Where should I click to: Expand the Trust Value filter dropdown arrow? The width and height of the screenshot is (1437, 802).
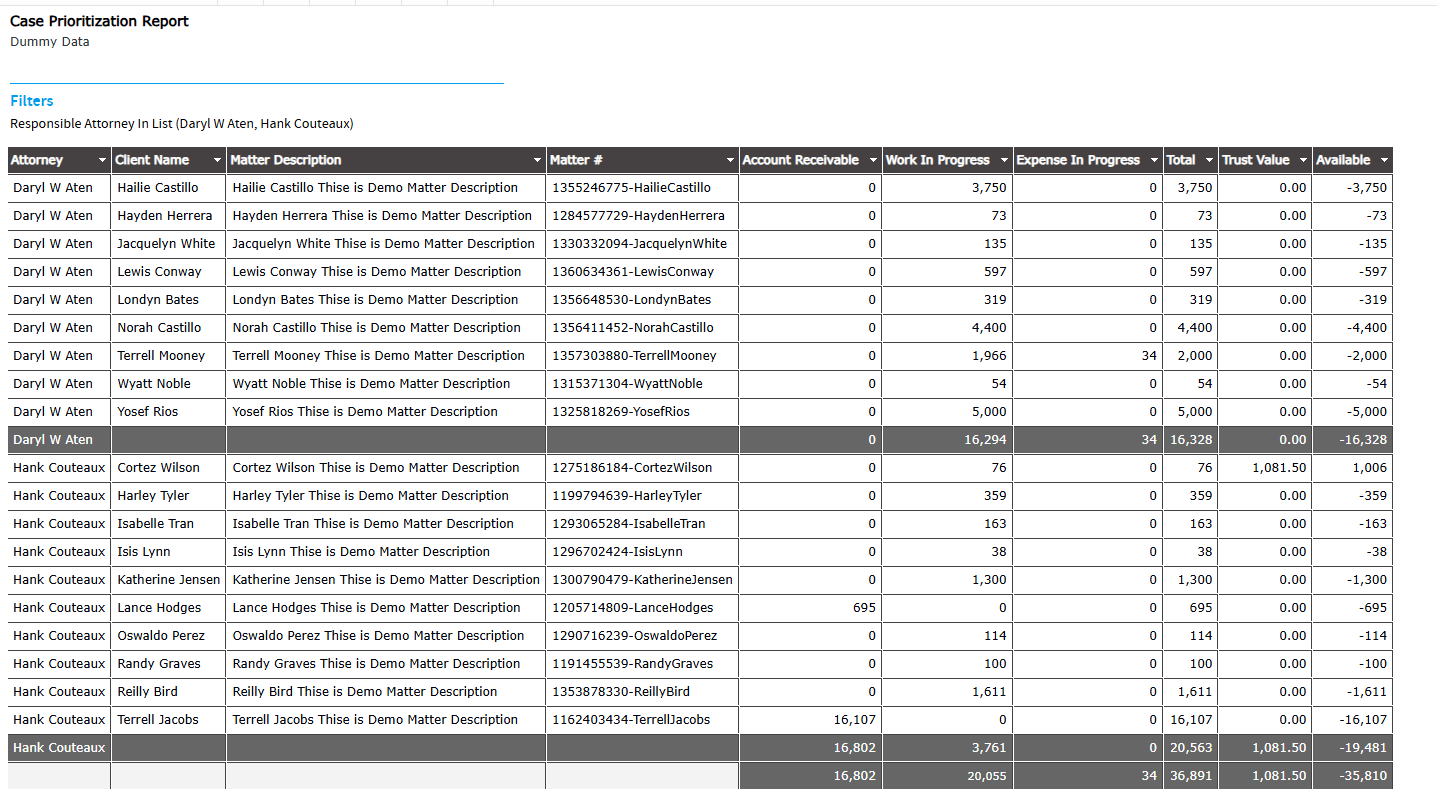pos(1303,161)
